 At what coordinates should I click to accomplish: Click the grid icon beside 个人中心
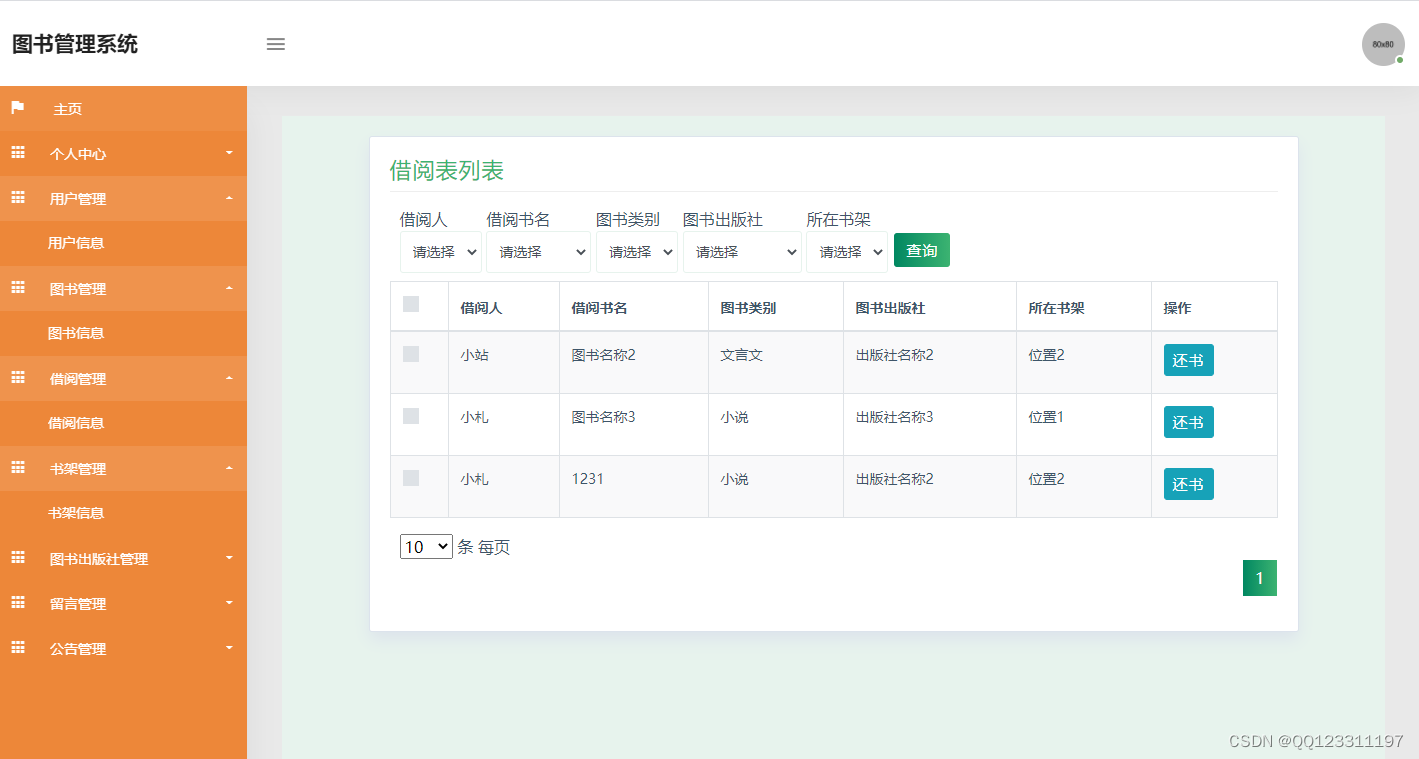tap(18, 153)
